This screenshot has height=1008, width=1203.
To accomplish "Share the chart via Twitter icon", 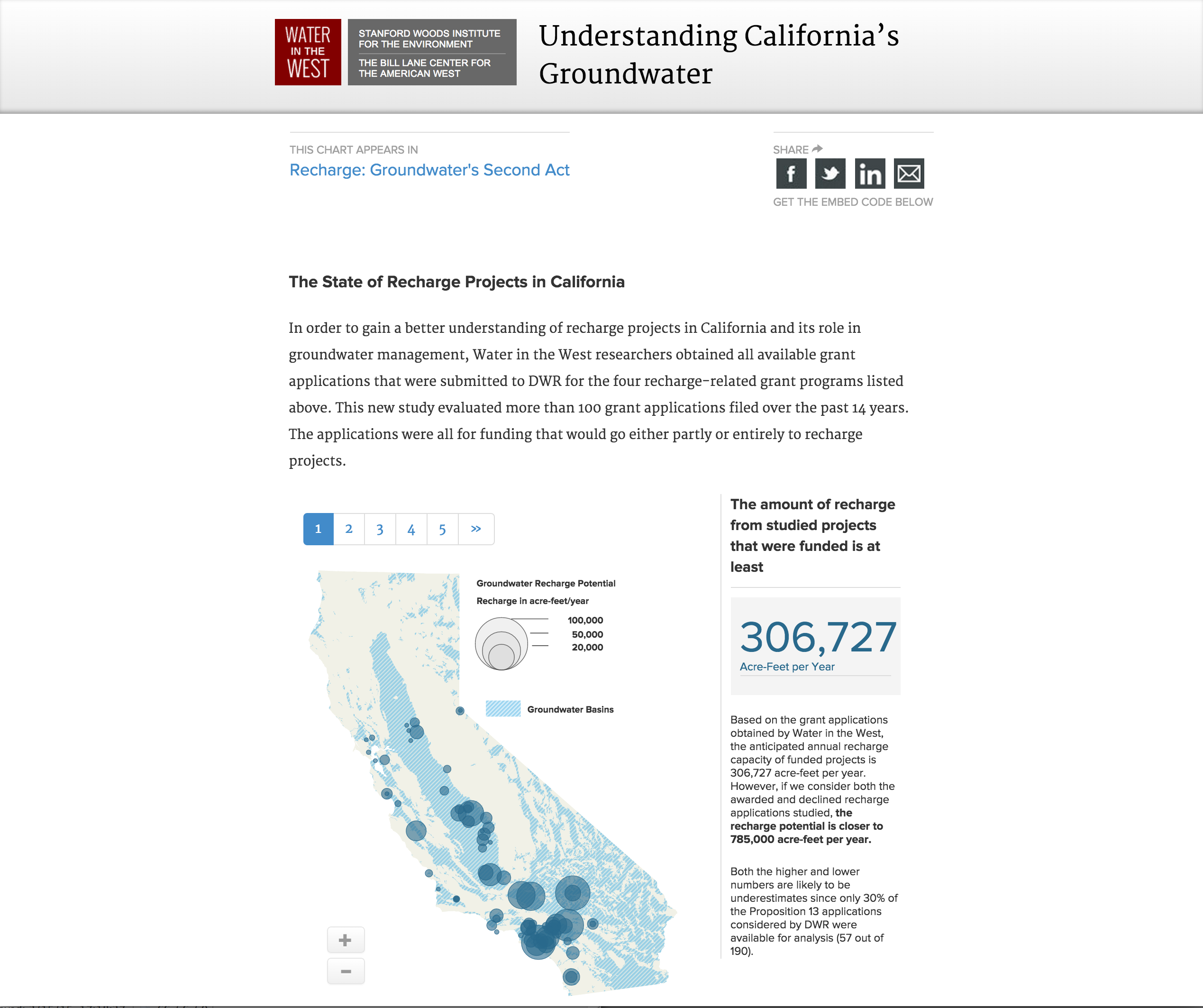I will point(830,174).
